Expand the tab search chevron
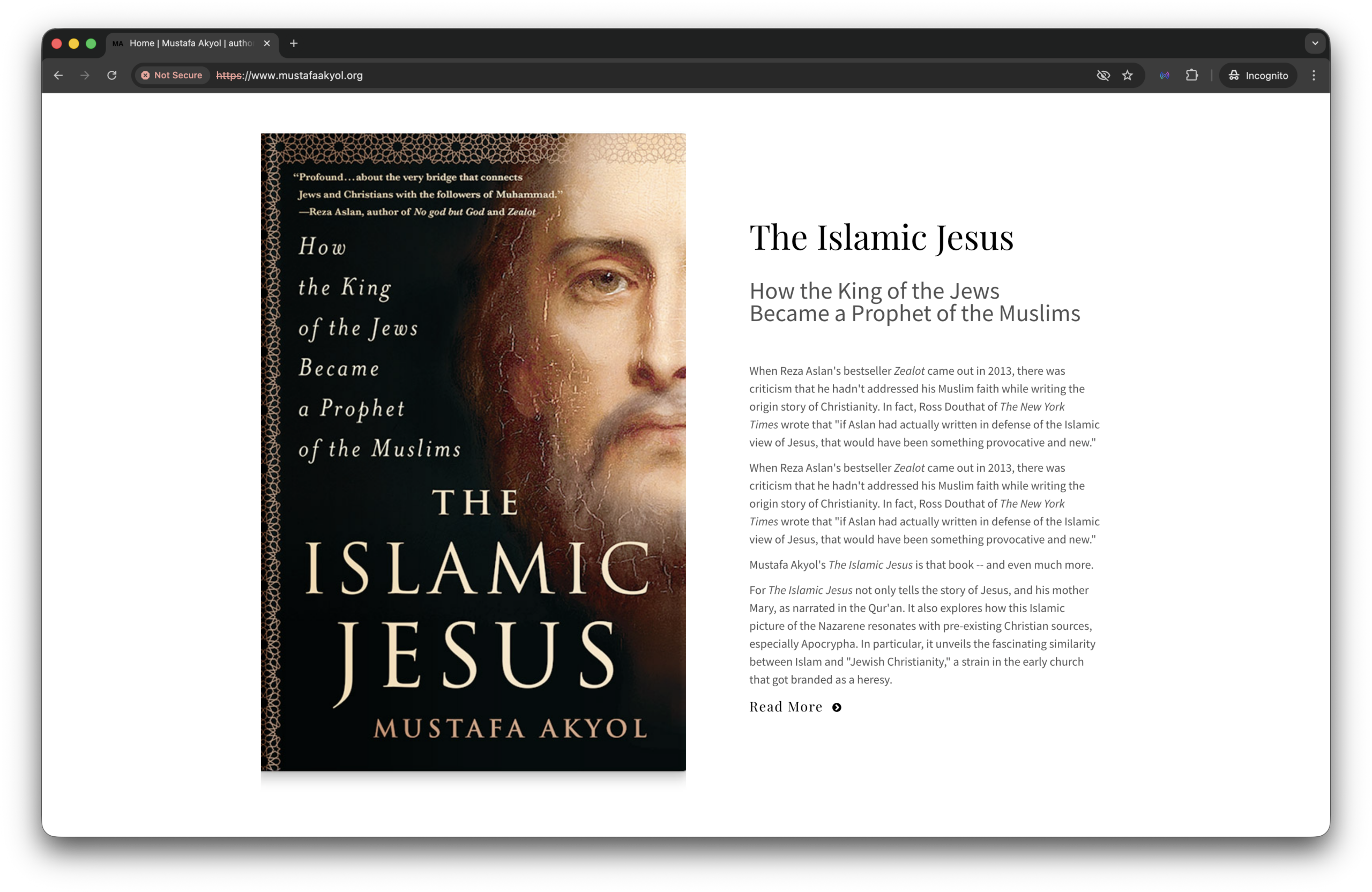This screenshot has width=1372, height=892. pos(1315,43)
